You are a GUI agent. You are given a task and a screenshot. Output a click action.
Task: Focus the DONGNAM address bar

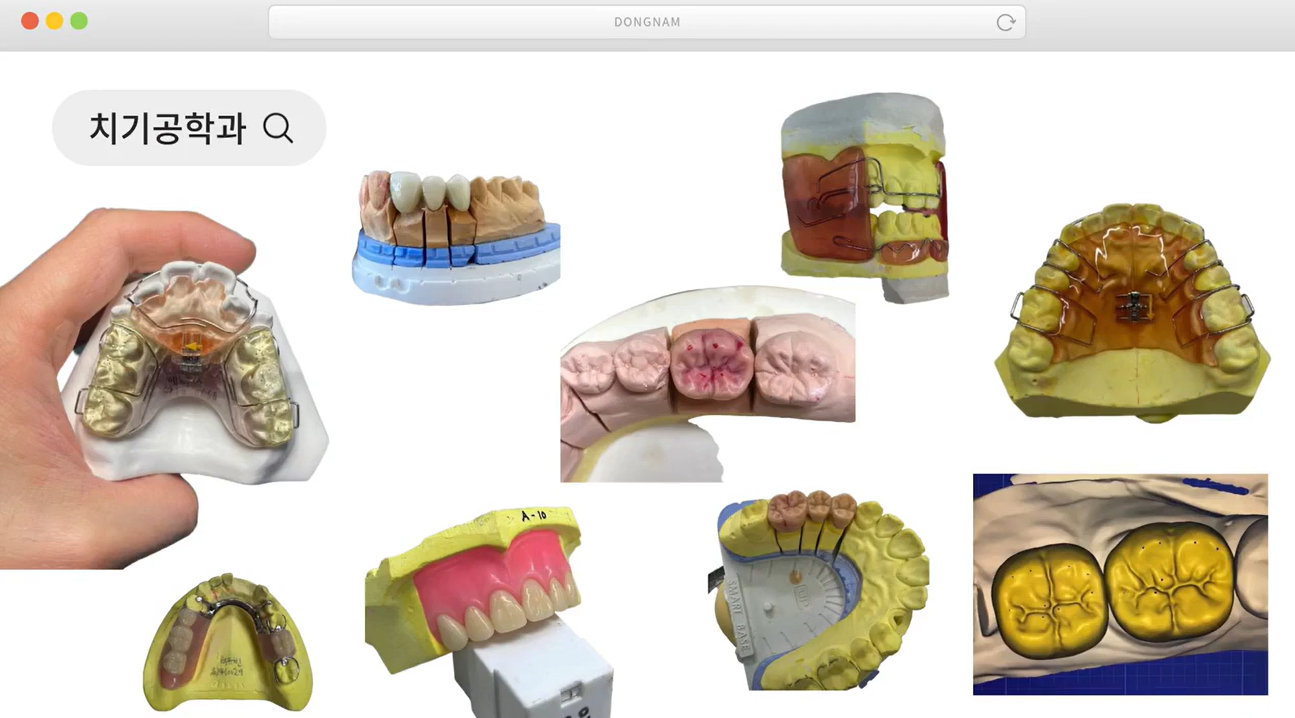[x=646, y=22]
